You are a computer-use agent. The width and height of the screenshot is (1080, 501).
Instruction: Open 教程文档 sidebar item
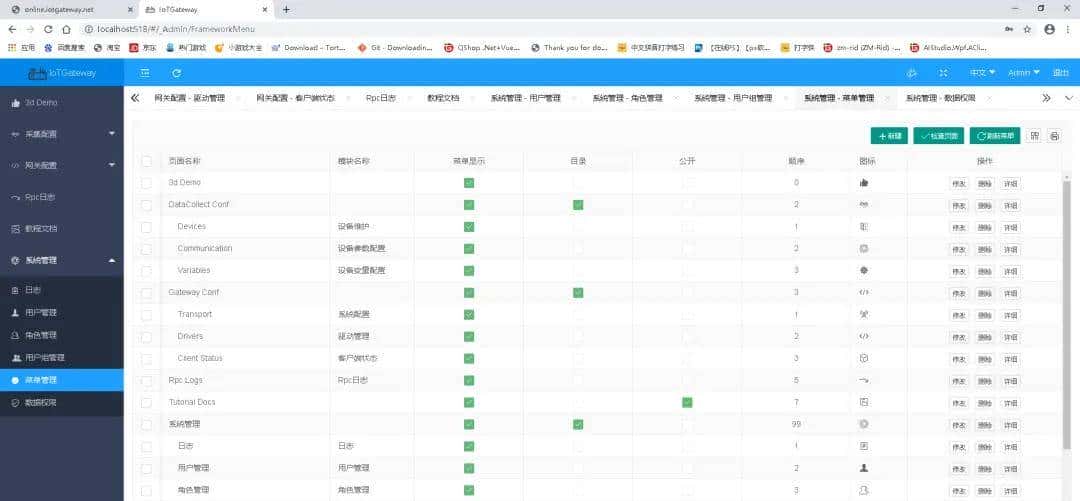[62, 229]
